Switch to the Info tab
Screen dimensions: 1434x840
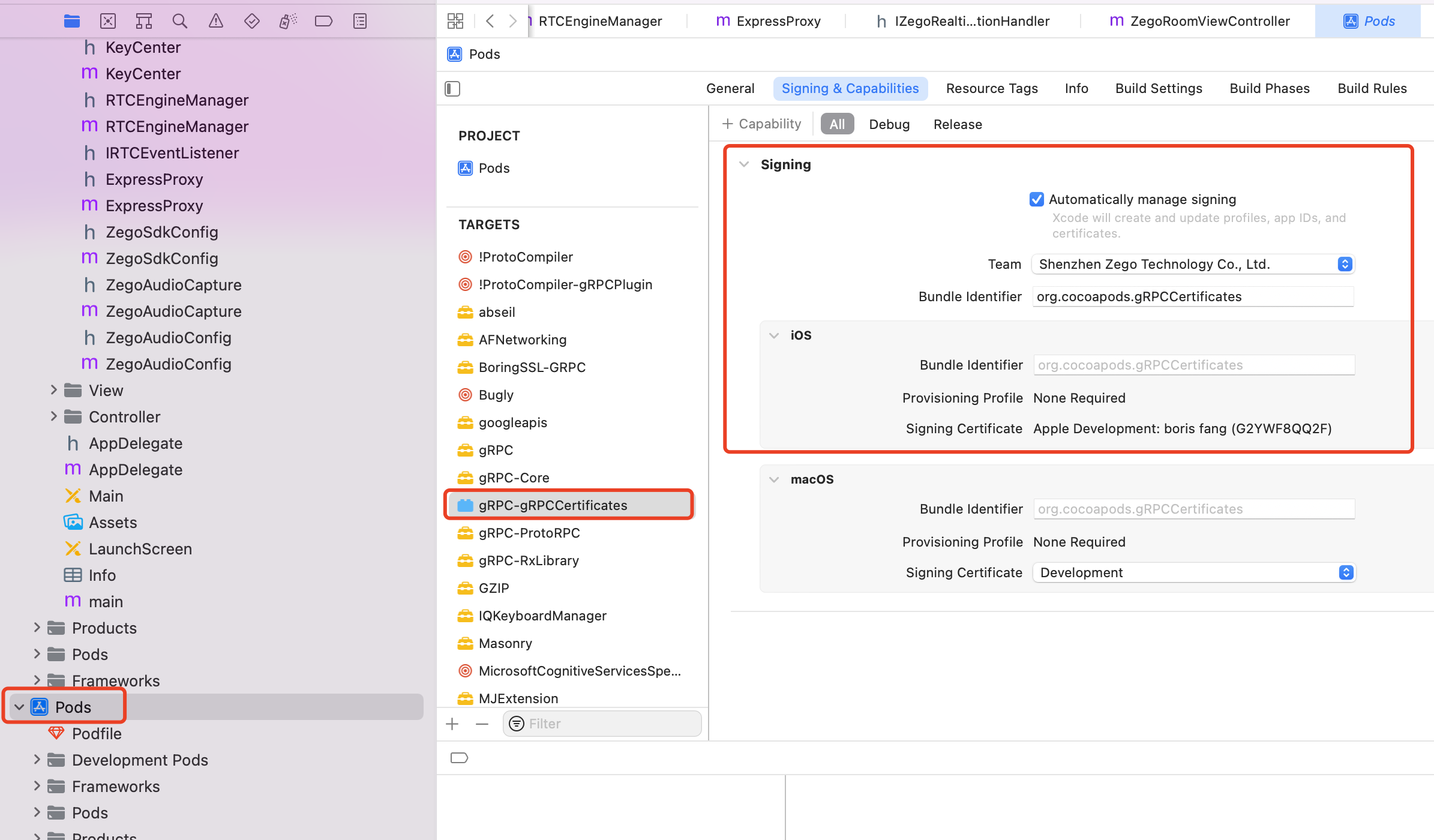(x=1076, y=88)
